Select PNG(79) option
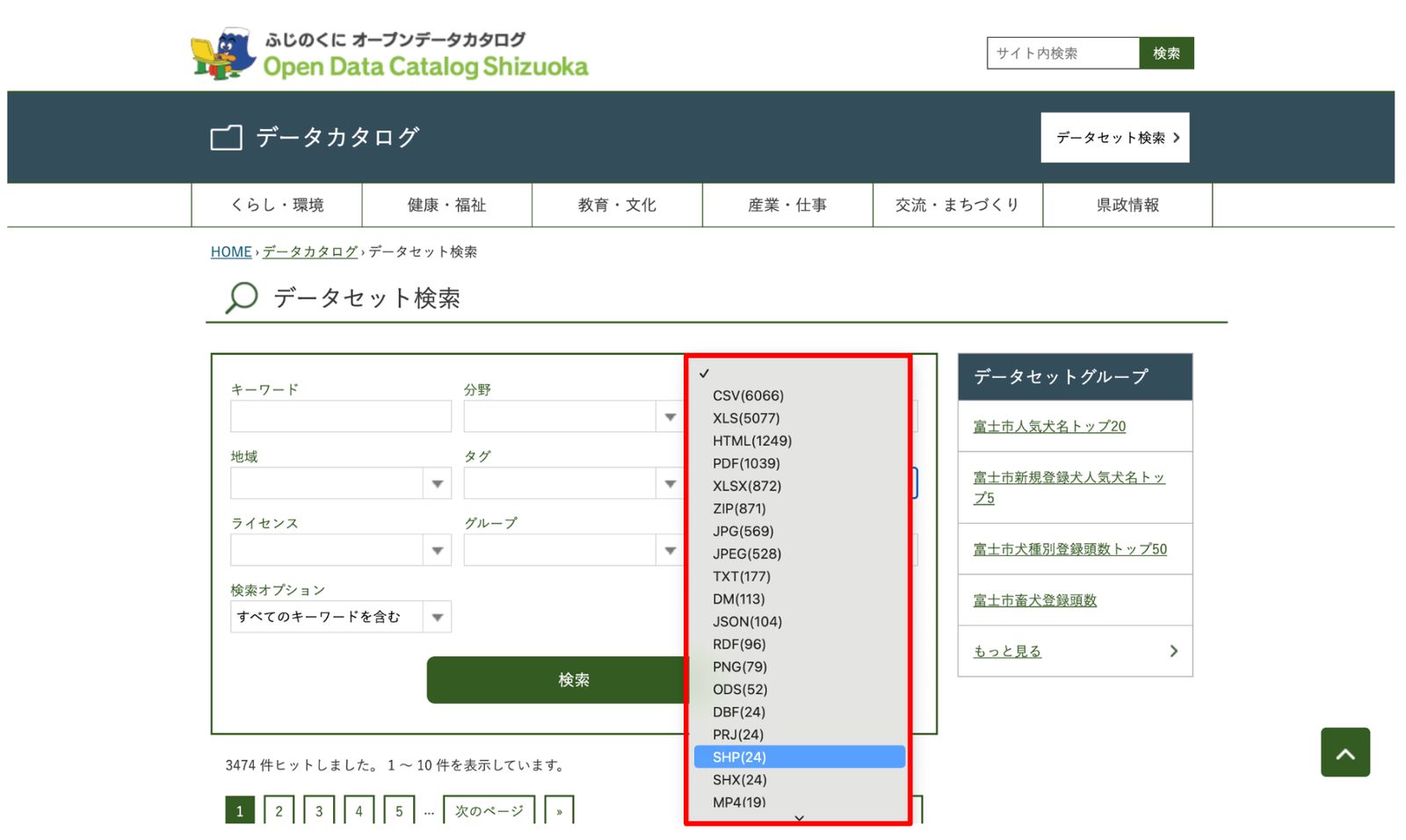 pyautogui.click(x=740, y=667)
